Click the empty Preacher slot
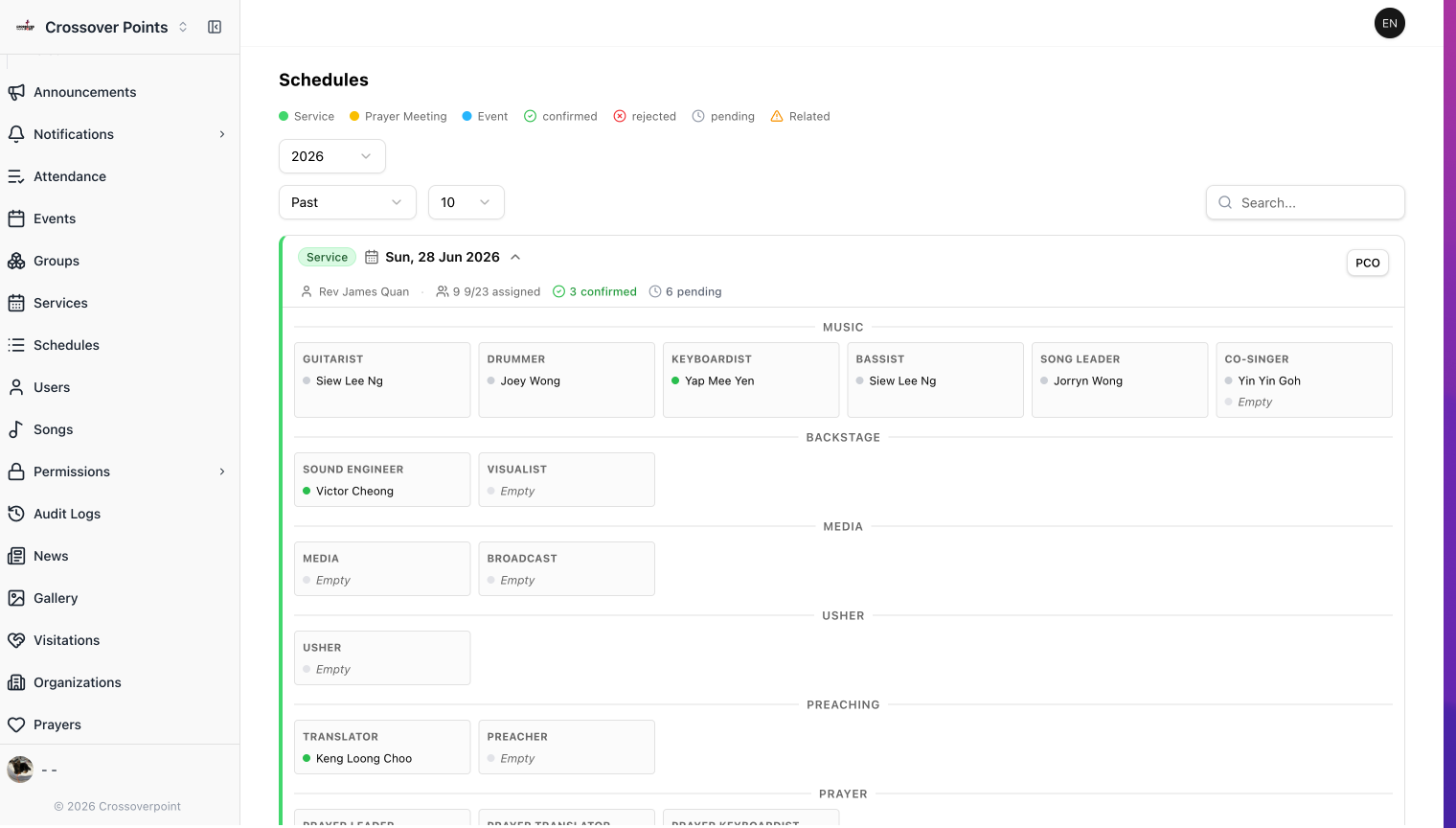 [567, 747]
